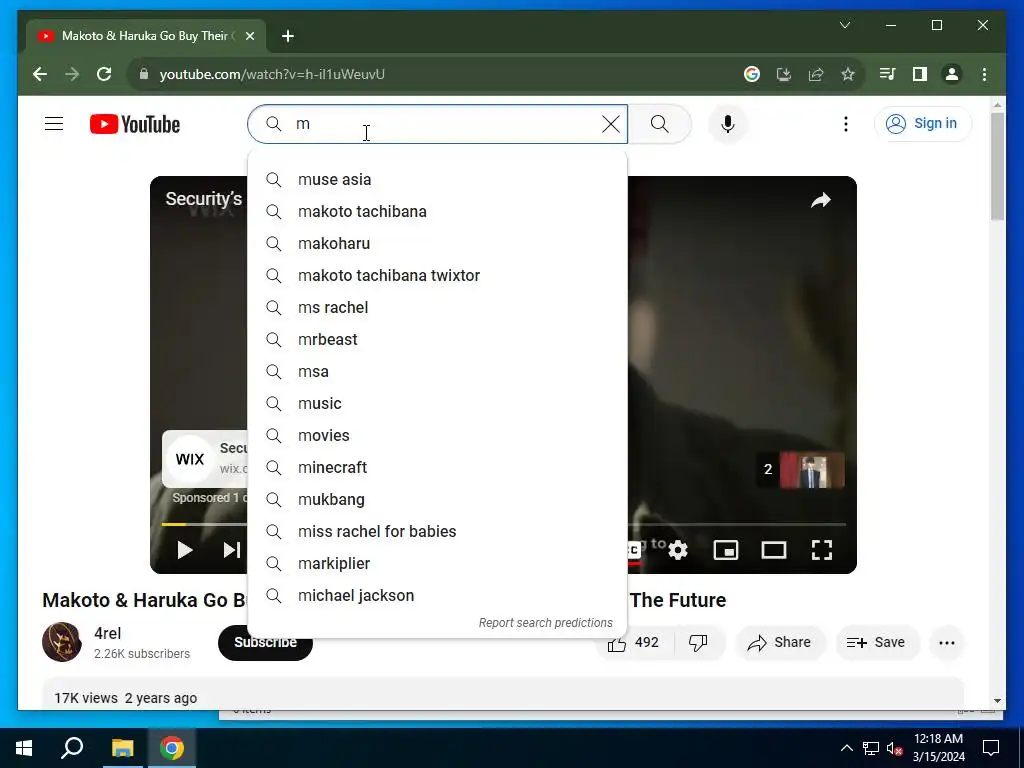
Task: Choose the "michael jackson" suggestion
Action: (x=438, y=596)
